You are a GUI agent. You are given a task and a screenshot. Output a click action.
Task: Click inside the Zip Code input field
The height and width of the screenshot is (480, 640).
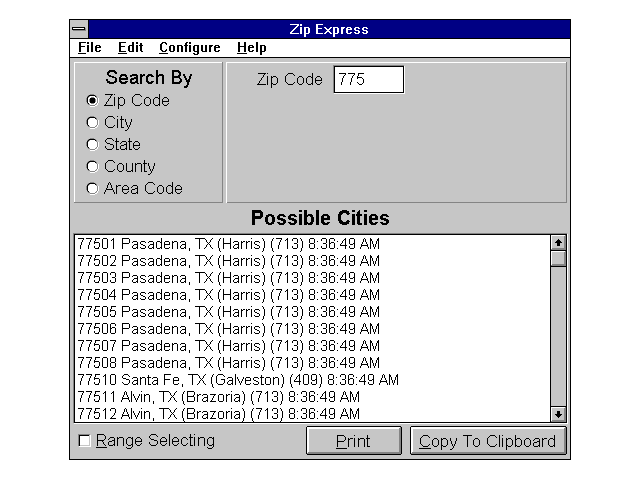tap(368, 80)
